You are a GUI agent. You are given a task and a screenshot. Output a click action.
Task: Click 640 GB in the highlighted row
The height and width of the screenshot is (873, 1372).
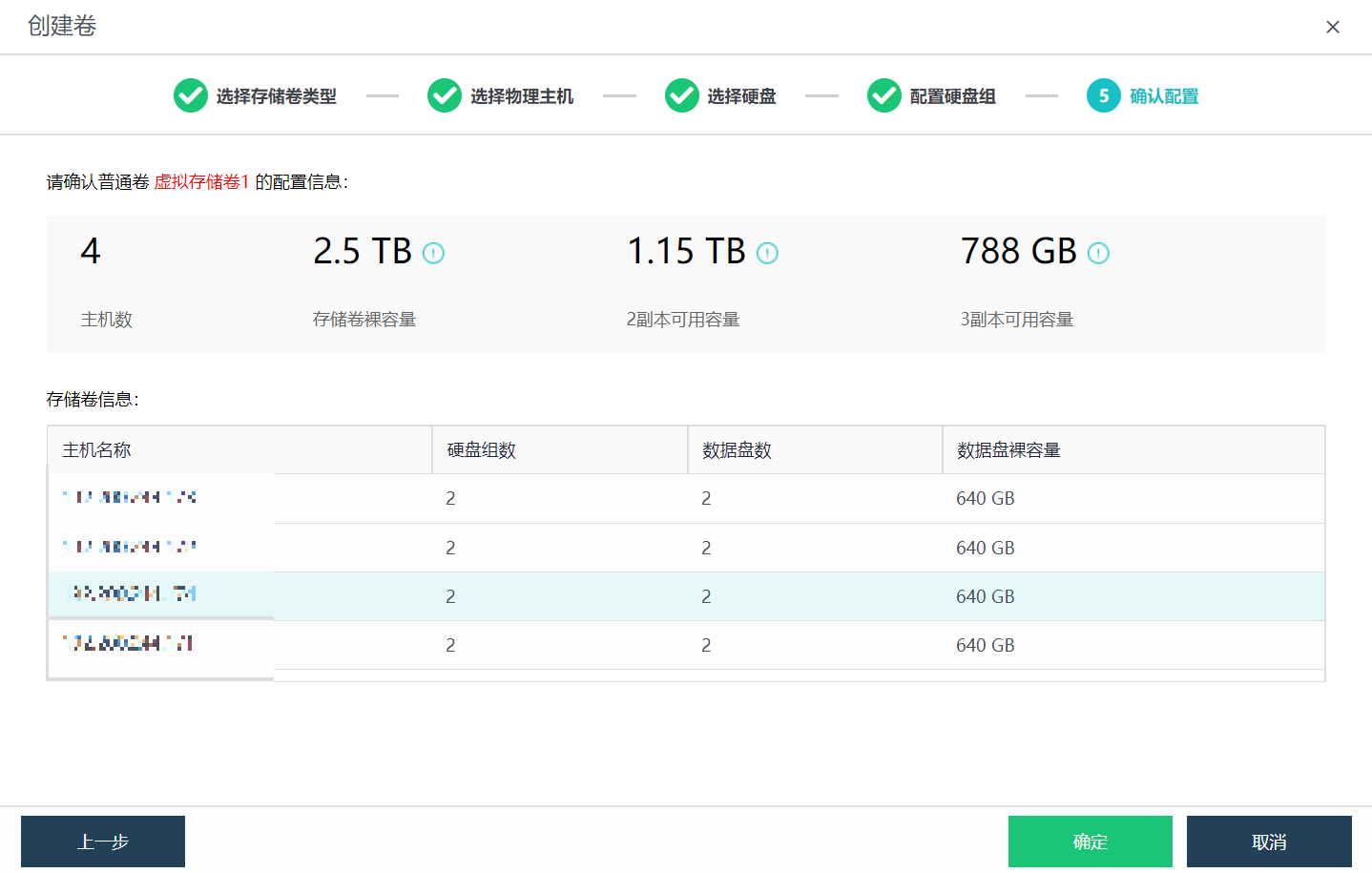986,596
